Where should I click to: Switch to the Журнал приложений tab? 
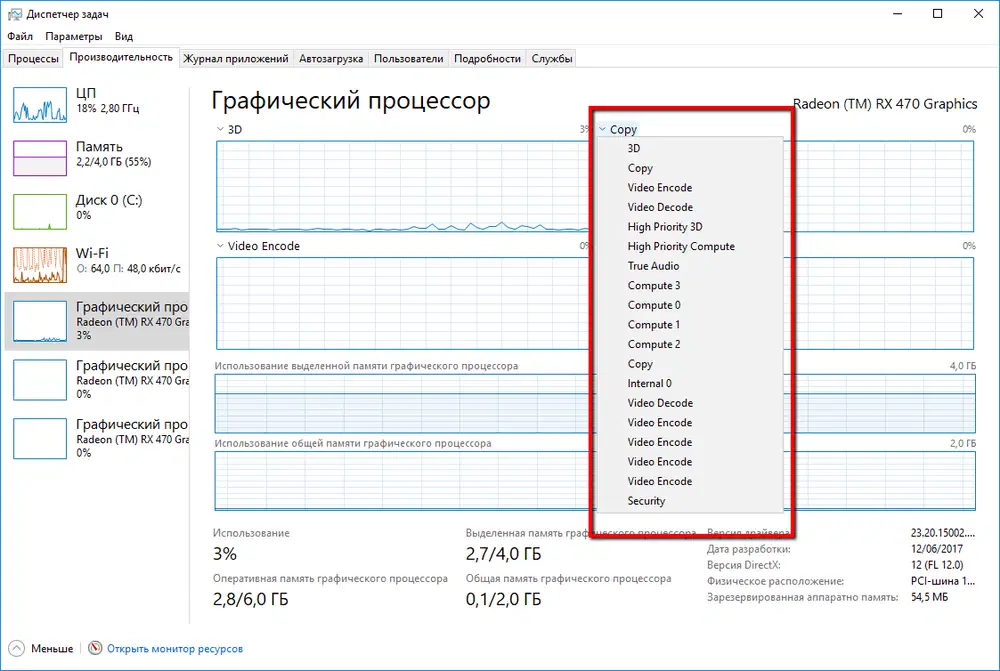point(236,59)
